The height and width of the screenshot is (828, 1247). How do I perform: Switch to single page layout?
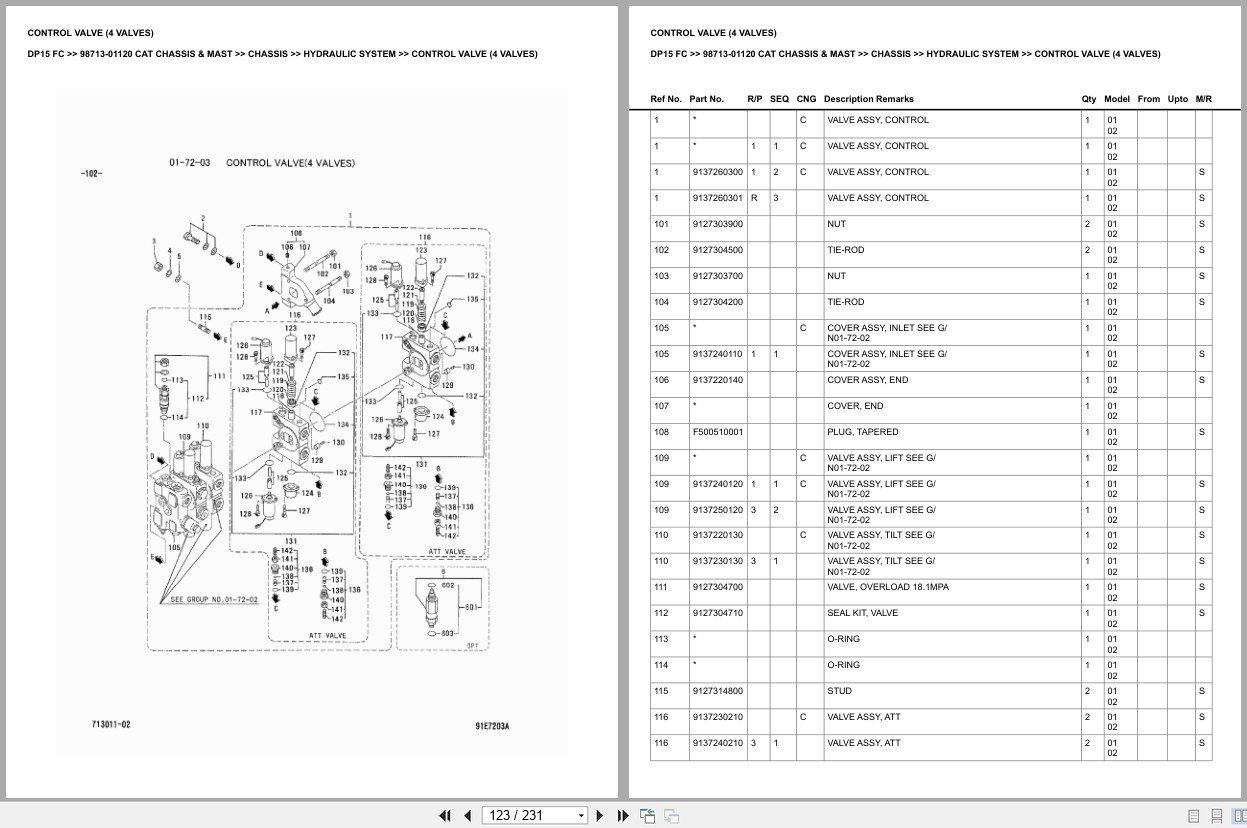pyautogui.click(x=1193, y=816)
